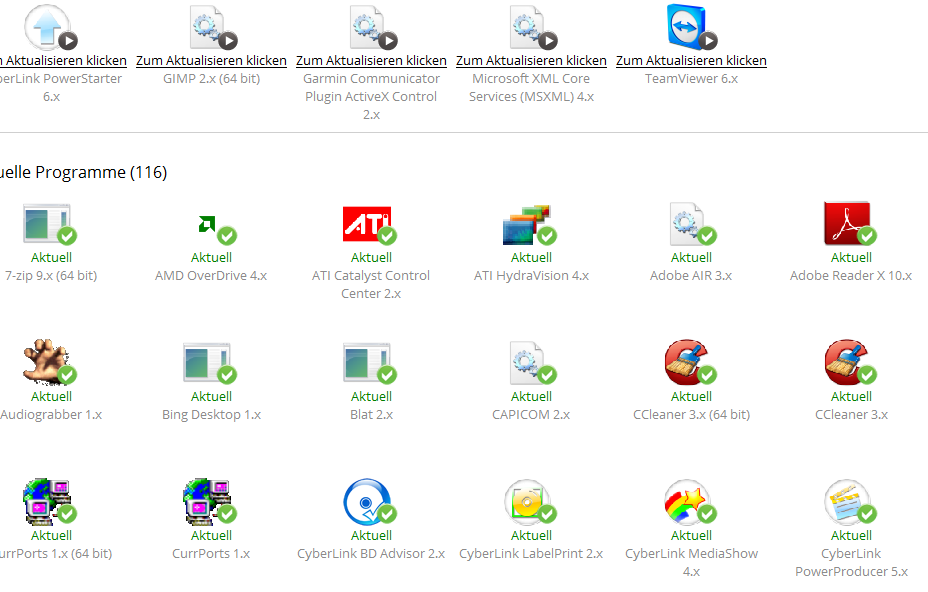This screenshot has height=592, width=928.
Task: Click the TeamViewer 6.x program icon
Action: click(x=690, y=26)
